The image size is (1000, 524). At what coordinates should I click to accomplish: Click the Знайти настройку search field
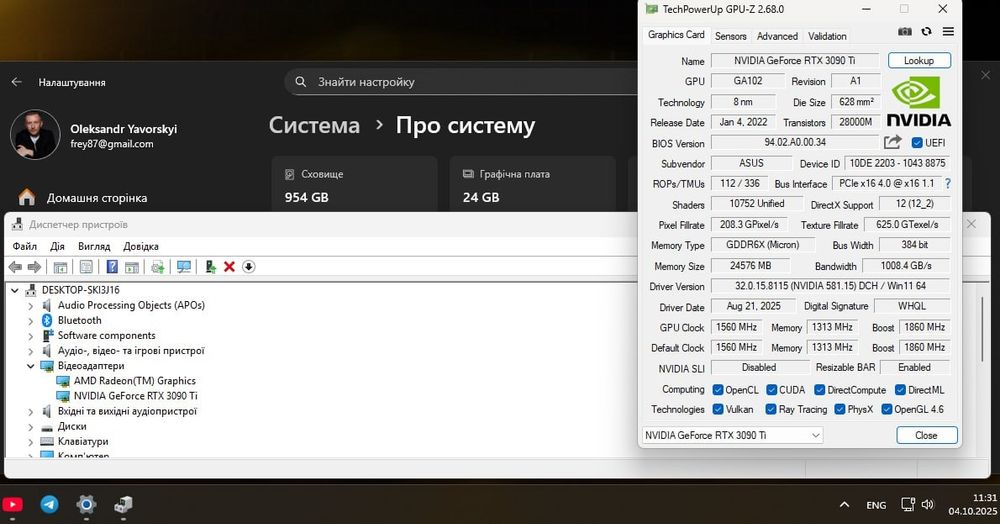coord(459,82)
